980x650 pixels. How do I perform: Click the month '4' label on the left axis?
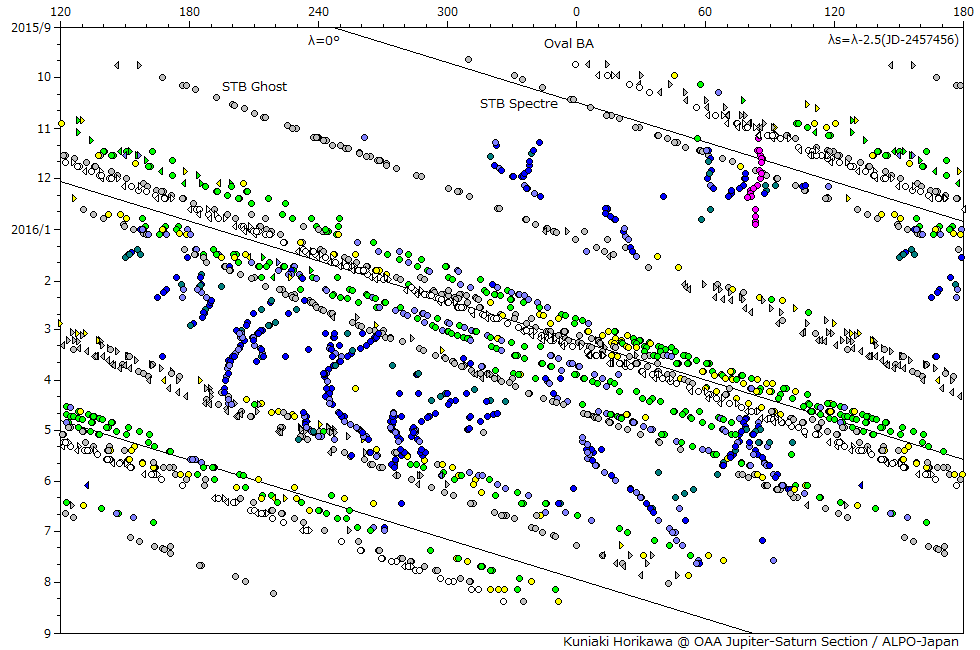click(48, 379)
